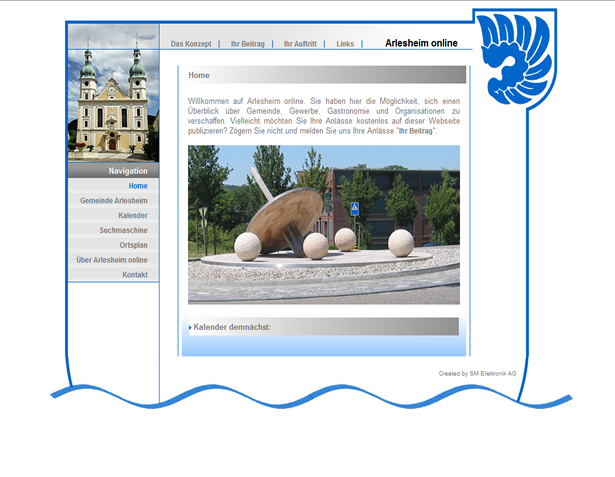Viewport: 615px width, 477px height.
Task: Click the roundabout sculpture photo
Action: (324, 225)
